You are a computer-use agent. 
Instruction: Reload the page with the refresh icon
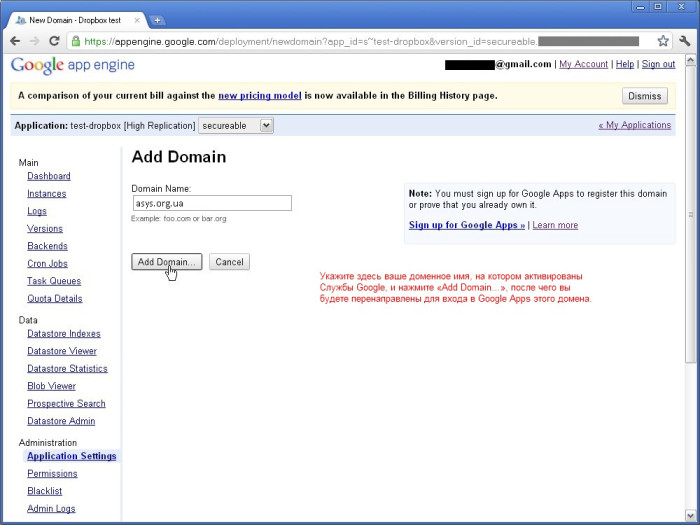click(54, 41)
